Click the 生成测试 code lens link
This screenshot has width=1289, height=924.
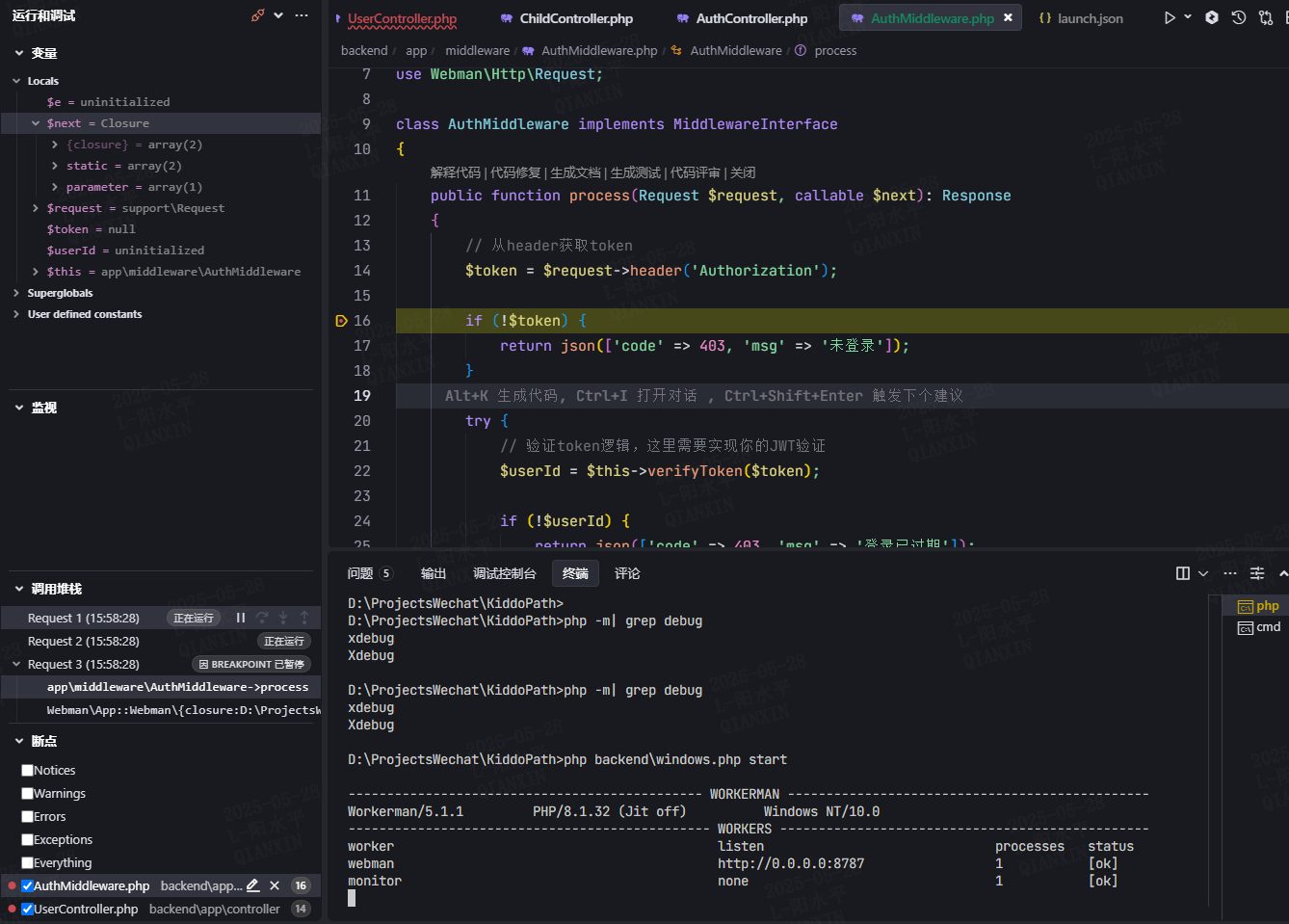(636, 172)
